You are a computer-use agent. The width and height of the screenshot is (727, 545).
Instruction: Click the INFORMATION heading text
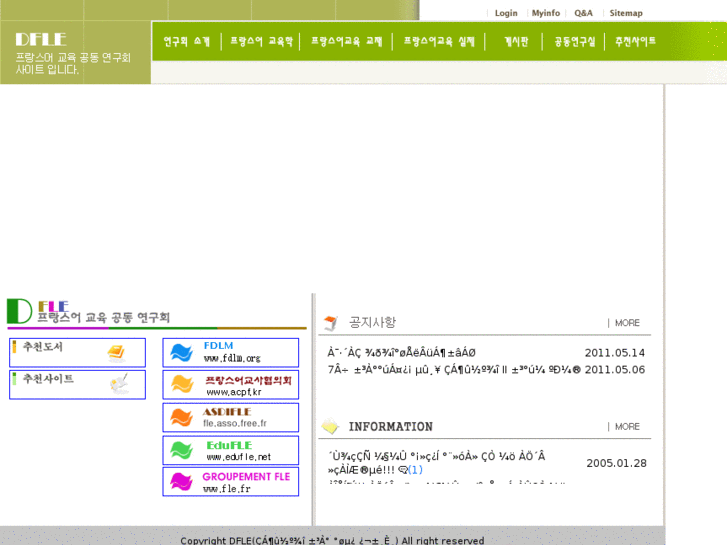[391, 427]
